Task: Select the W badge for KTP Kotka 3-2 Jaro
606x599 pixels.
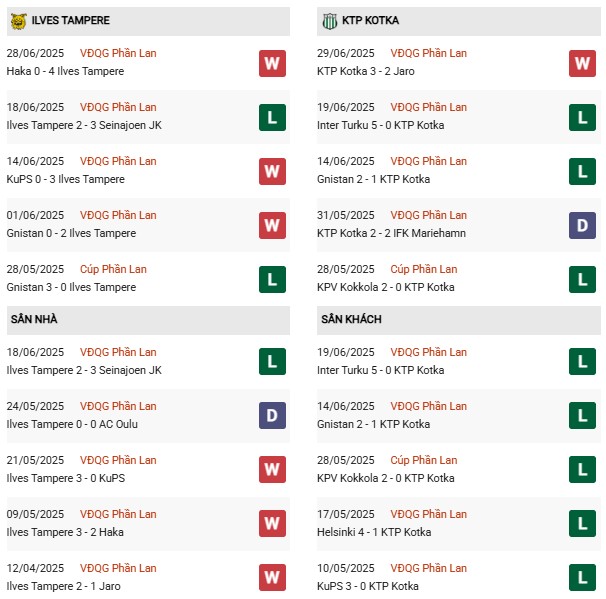Action: (x=582, y=63)
